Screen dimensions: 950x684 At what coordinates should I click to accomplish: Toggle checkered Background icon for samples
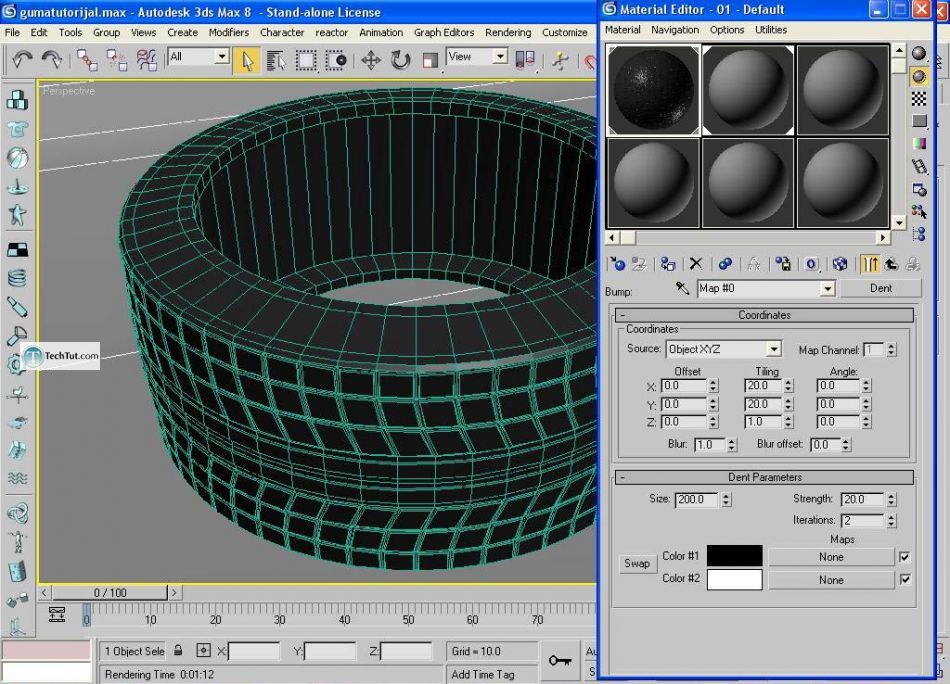tap(919, 99)
